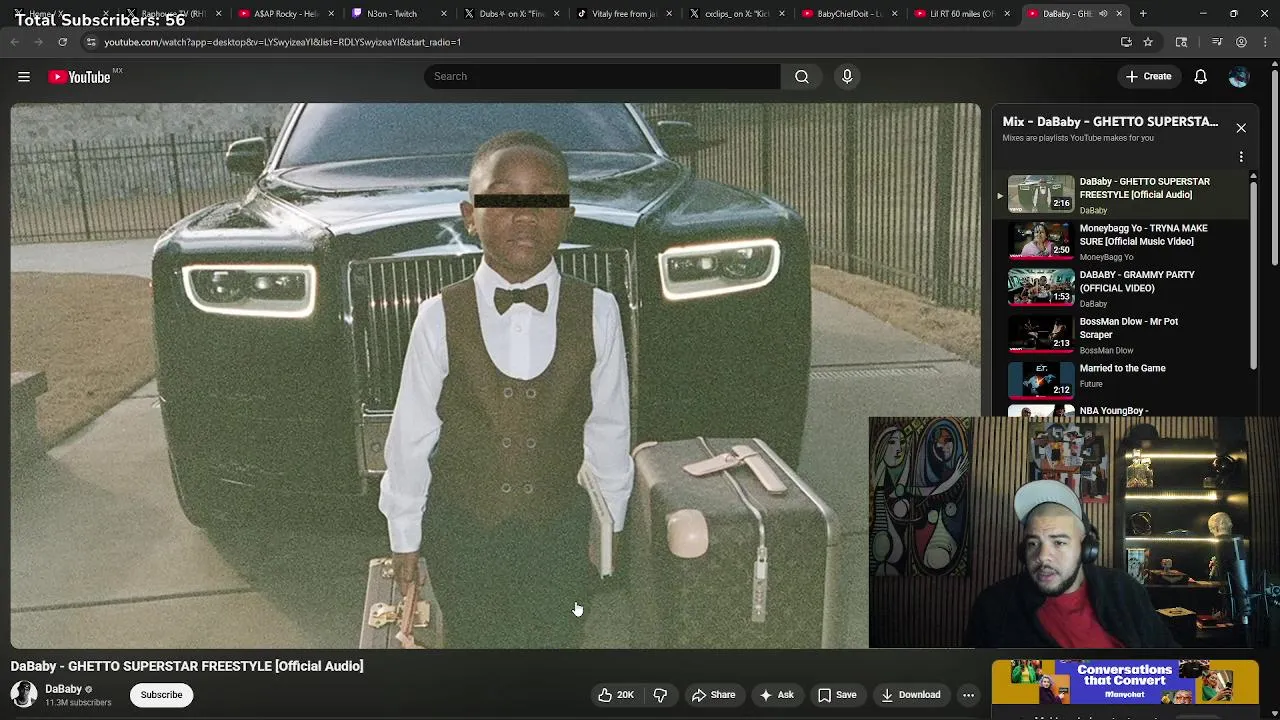Close the mix playlist panel

pyautogui.click(x=1241, y=128)
